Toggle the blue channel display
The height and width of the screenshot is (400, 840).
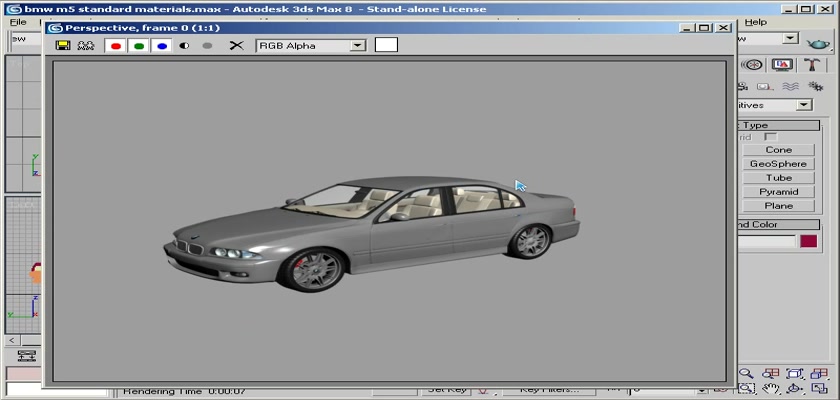[x=162, y=46]
